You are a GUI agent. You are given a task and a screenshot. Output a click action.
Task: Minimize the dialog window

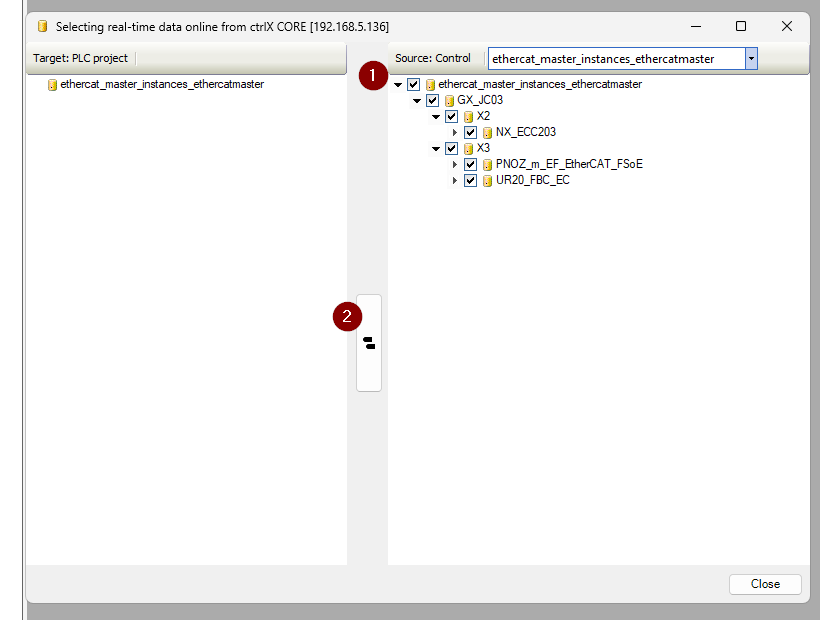pos(696,26)
